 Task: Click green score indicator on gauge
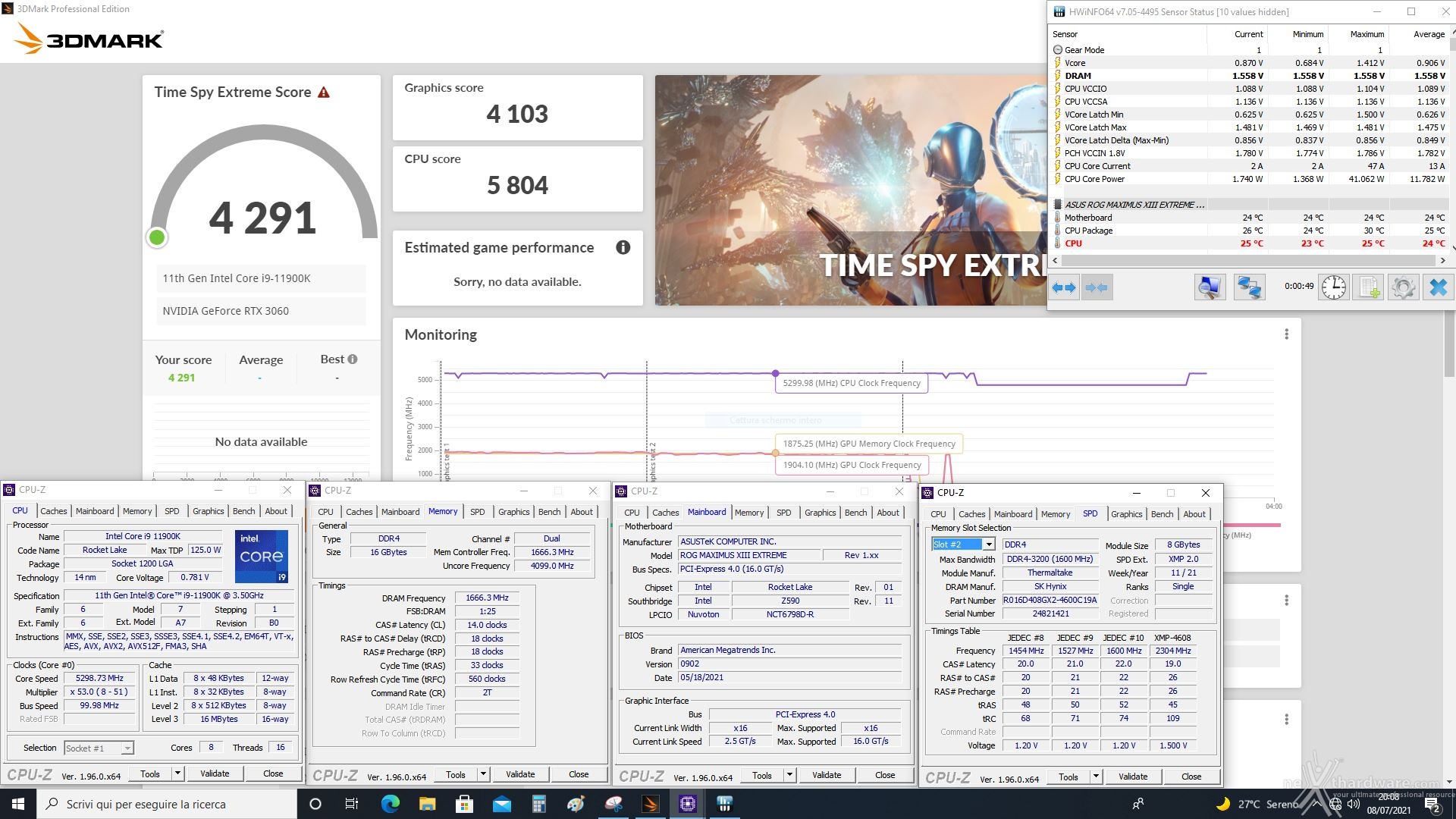[x=157, y=237]
